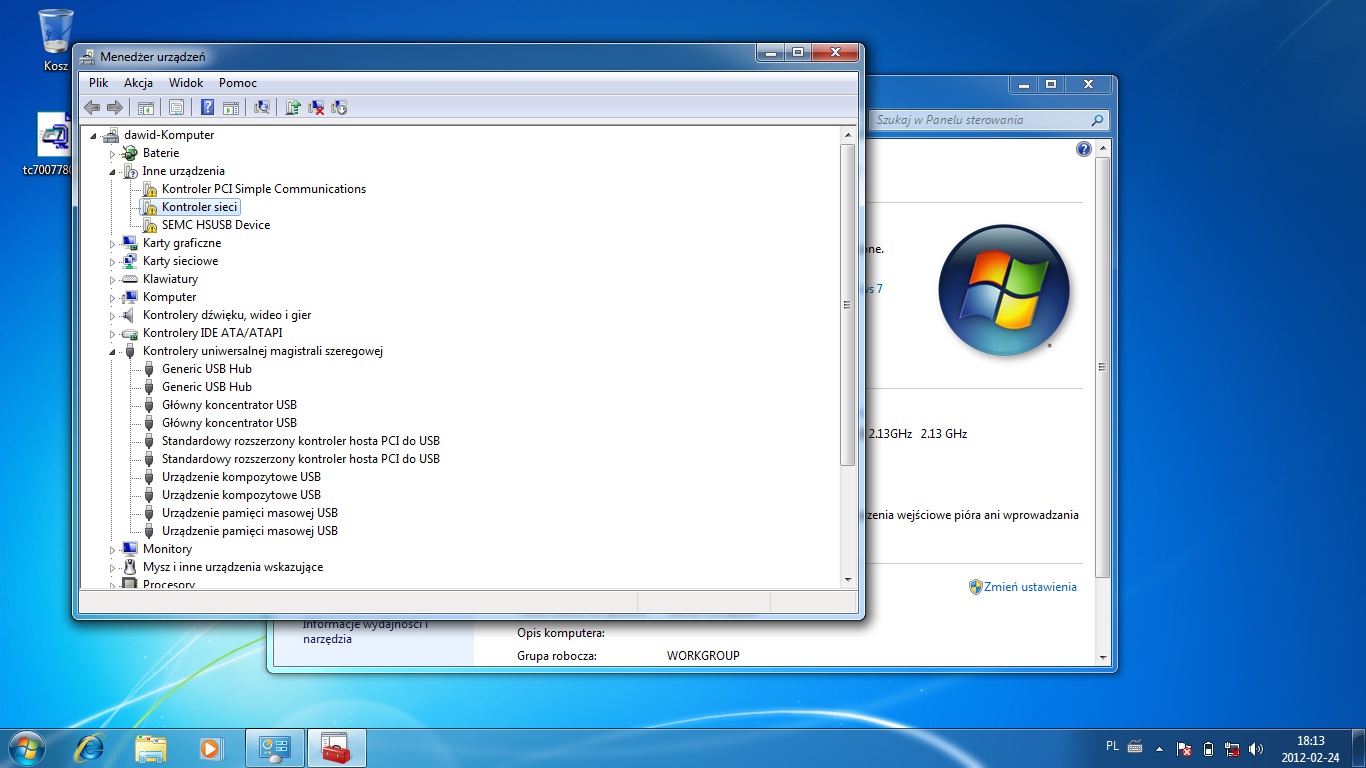
Task: Click the magnifier icon in Control Panel search
Action: point(1098,120)
